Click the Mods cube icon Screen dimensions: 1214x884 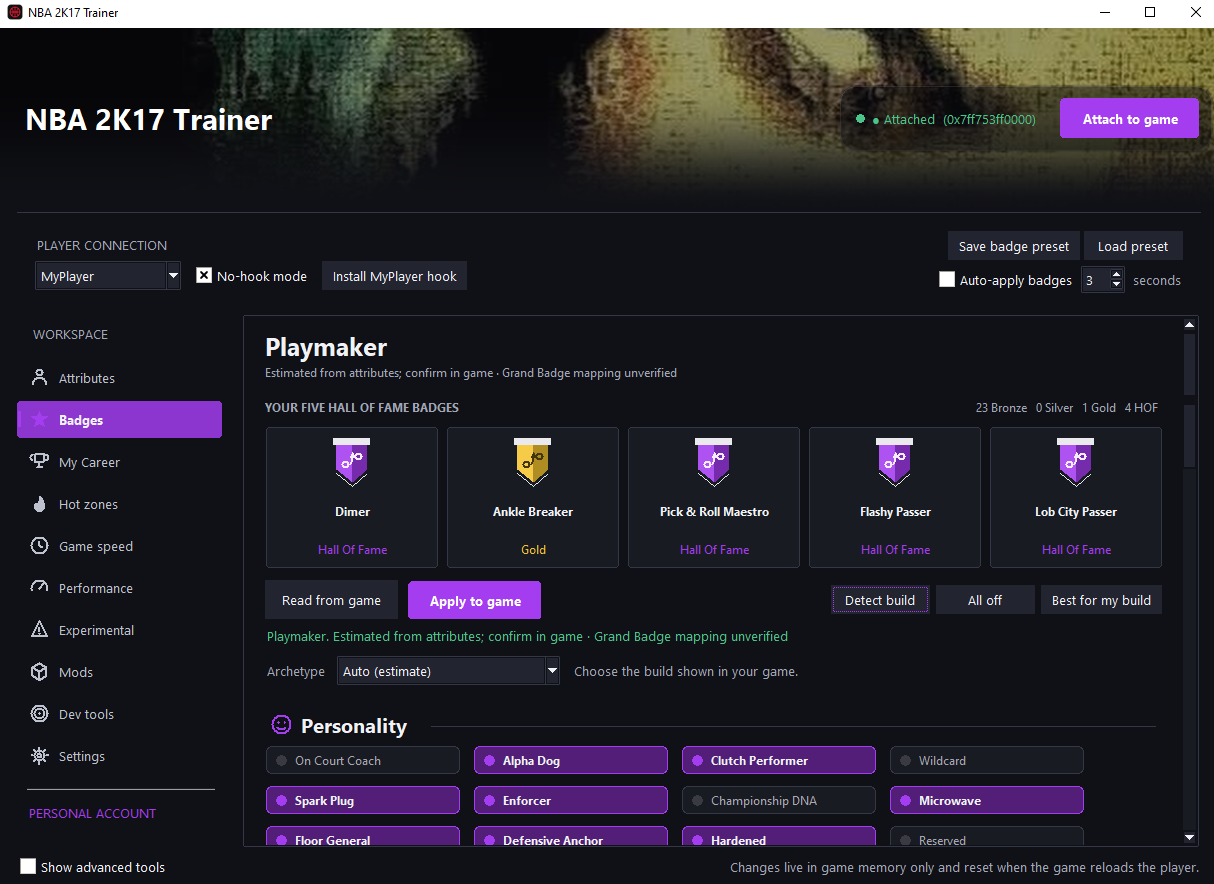point(39,672)
